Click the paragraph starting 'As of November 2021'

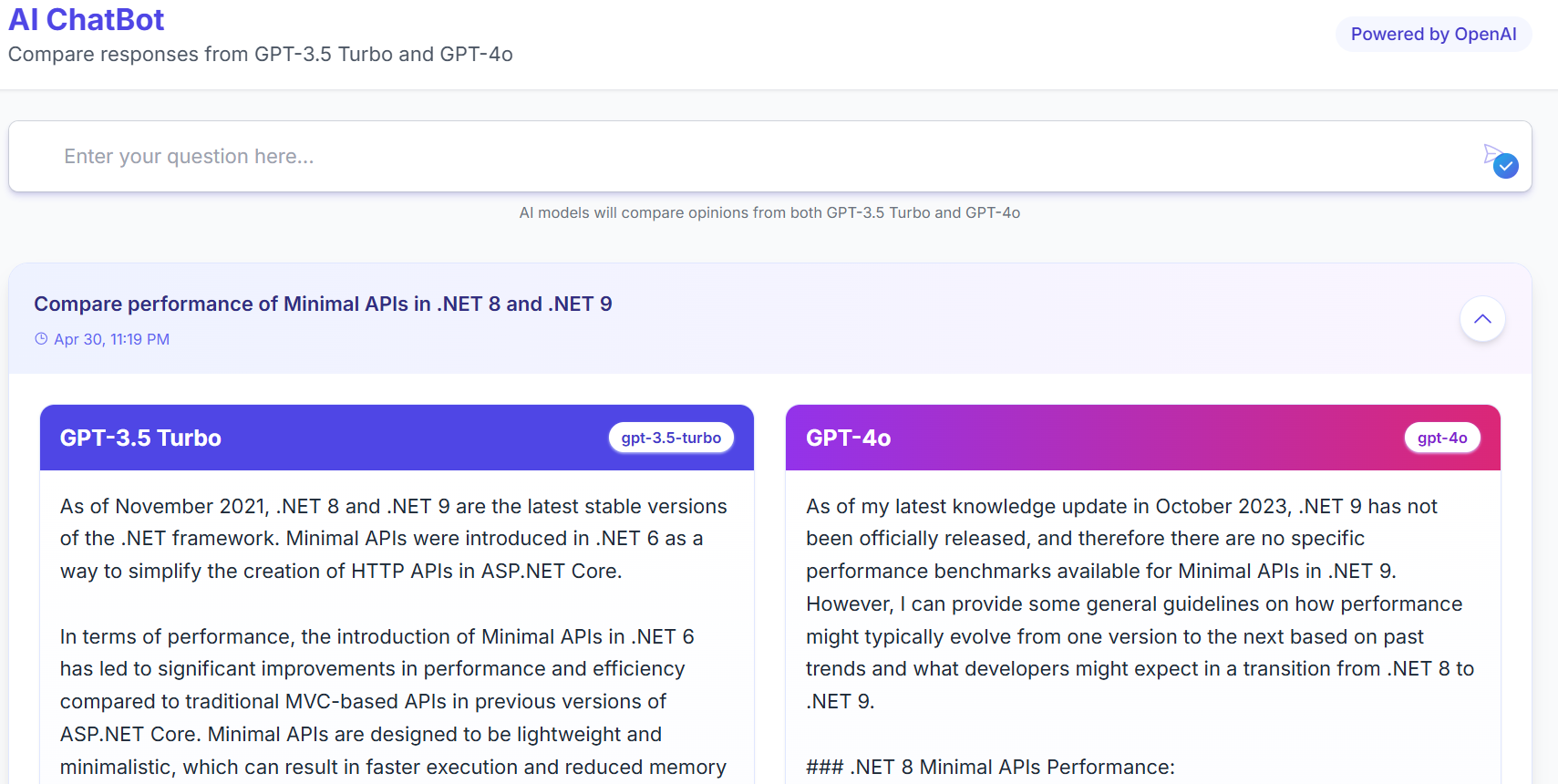(x=394, y=538)
